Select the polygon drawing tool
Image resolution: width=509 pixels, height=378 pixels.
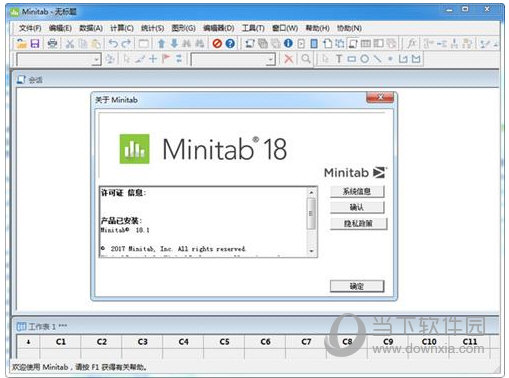point(416,59)
